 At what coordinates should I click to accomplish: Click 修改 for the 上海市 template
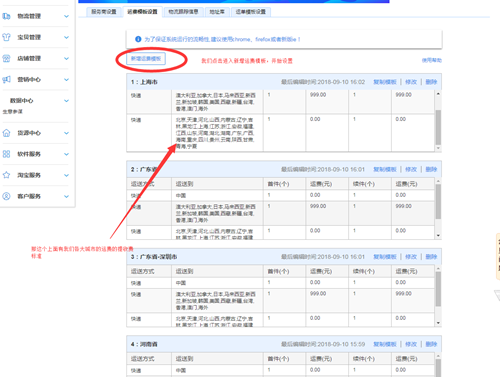point(411,82)
